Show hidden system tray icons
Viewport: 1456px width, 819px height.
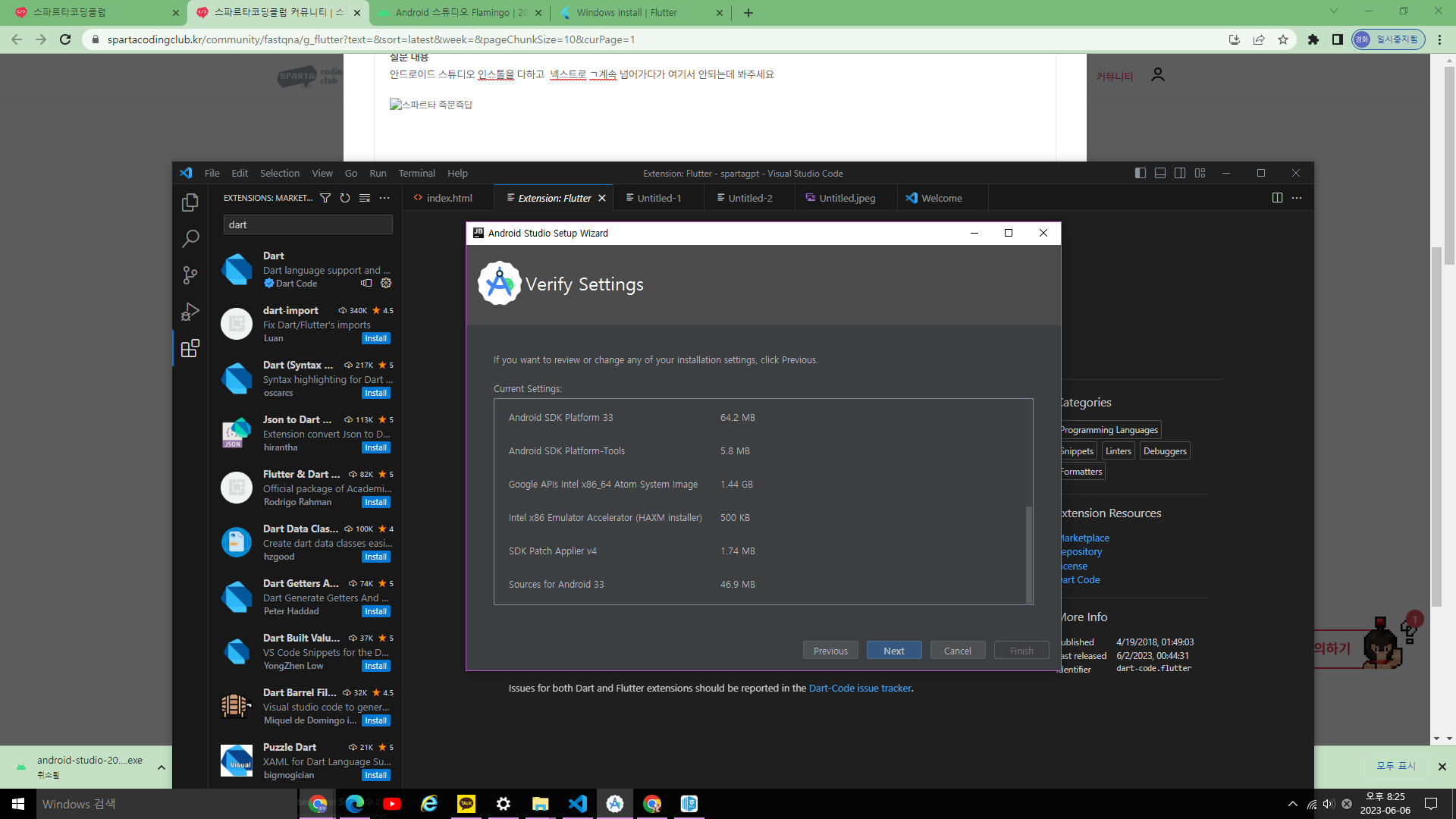1293,804
